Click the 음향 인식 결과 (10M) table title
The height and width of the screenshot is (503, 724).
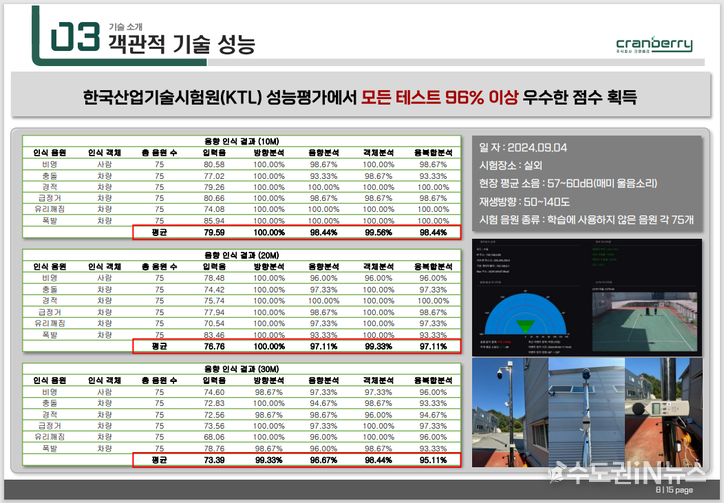point(242,141)
